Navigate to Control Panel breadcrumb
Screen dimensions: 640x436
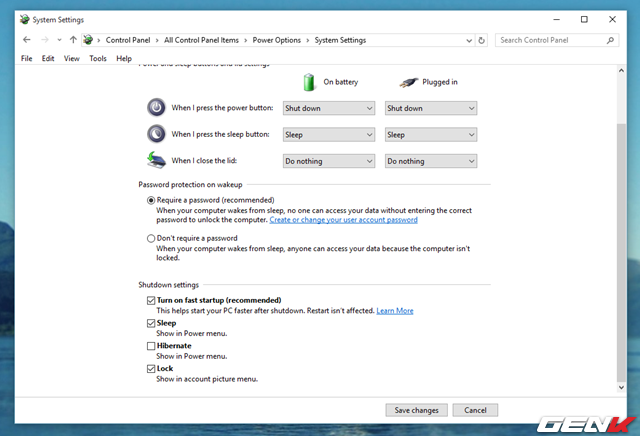(x=128, y=40)
